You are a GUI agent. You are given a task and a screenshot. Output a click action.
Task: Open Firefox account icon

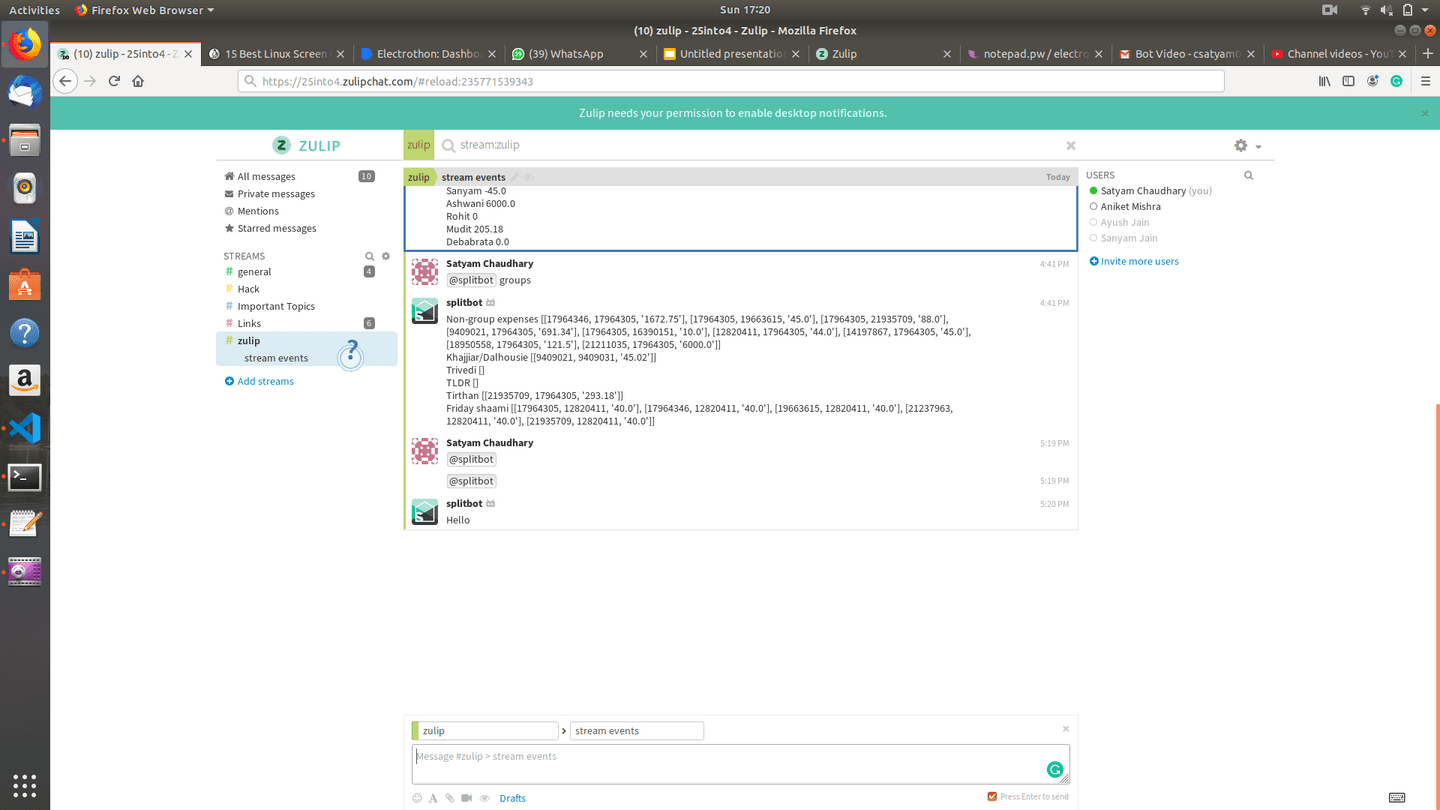1373,81
